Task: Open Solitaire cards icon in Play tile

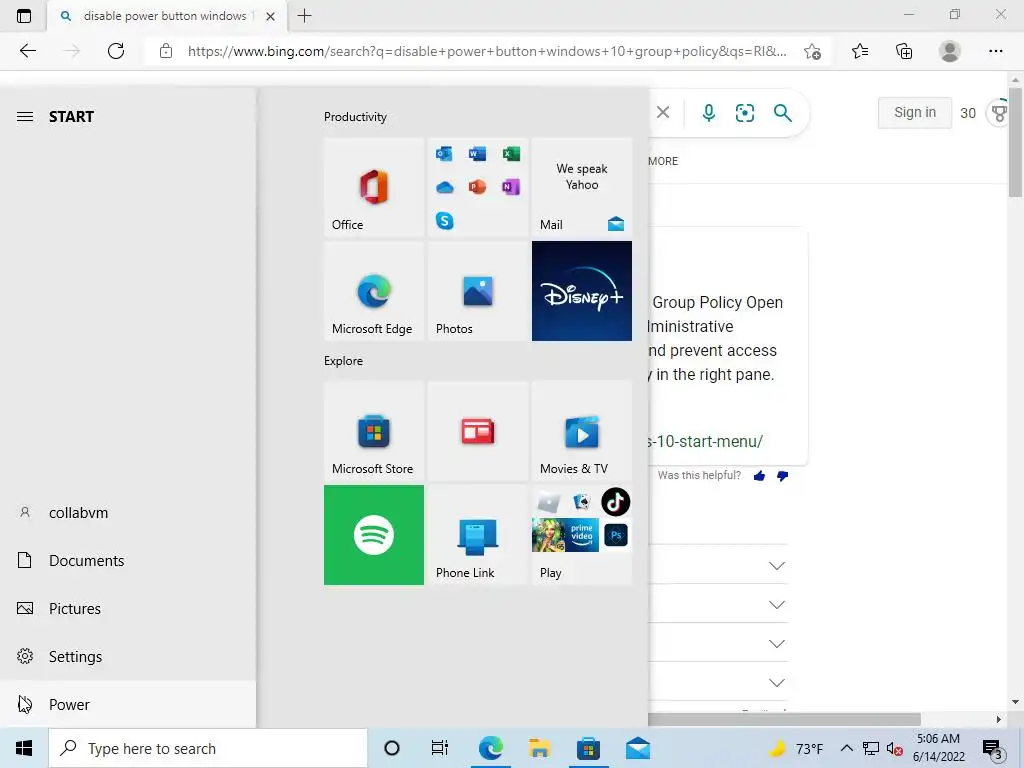Action: [x=581, y=502]
